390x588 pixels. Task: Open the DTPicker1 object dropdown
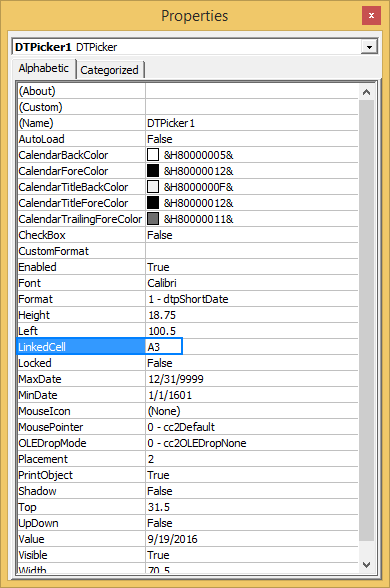tap(369, 47)
